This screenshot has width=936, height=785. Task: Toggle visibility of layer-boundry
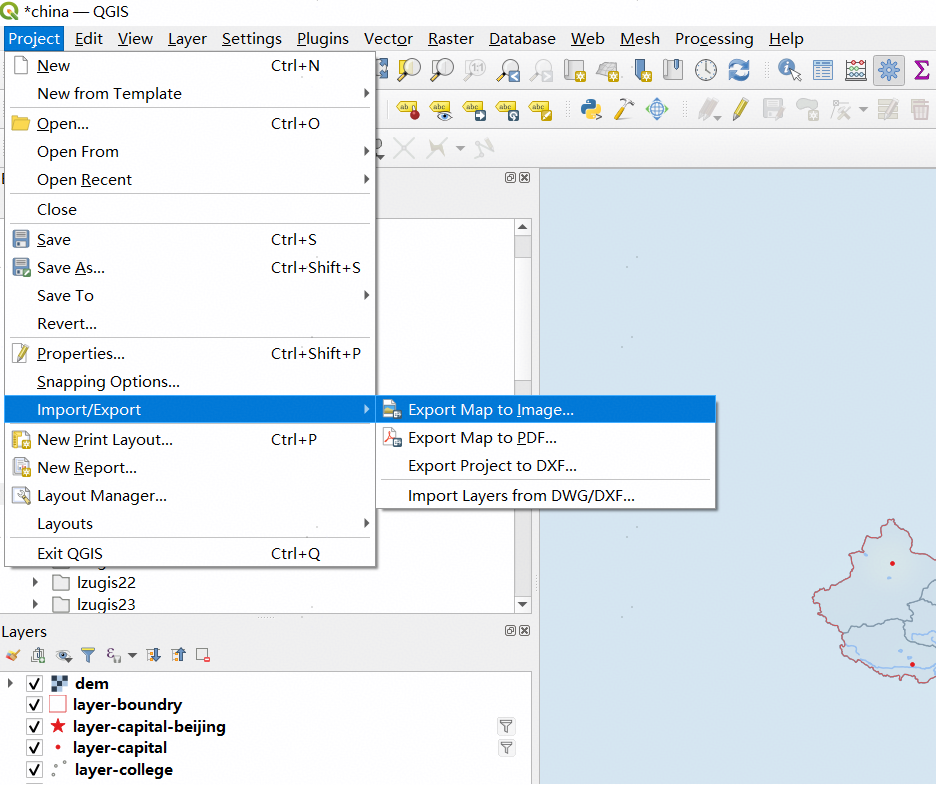point(35,705)
